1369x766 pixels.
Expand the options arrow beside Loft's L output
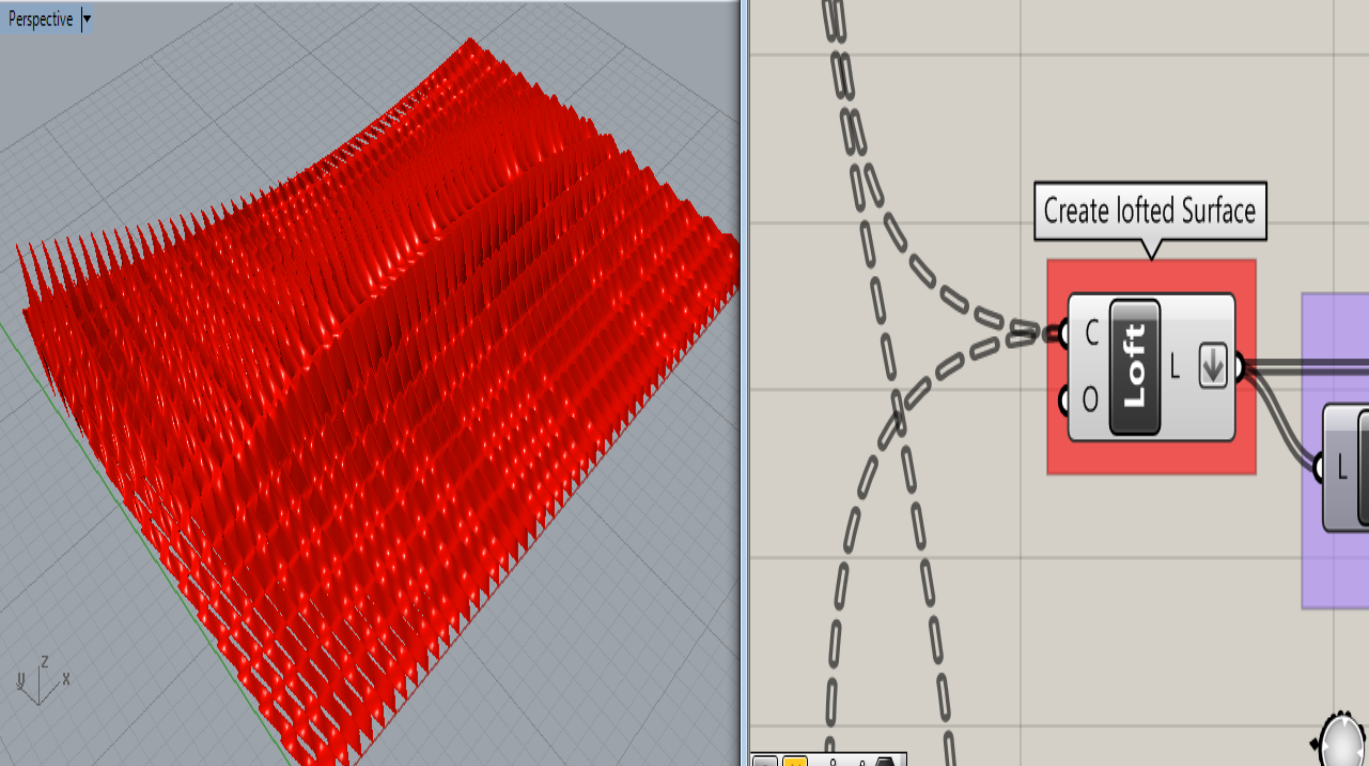1212,366
